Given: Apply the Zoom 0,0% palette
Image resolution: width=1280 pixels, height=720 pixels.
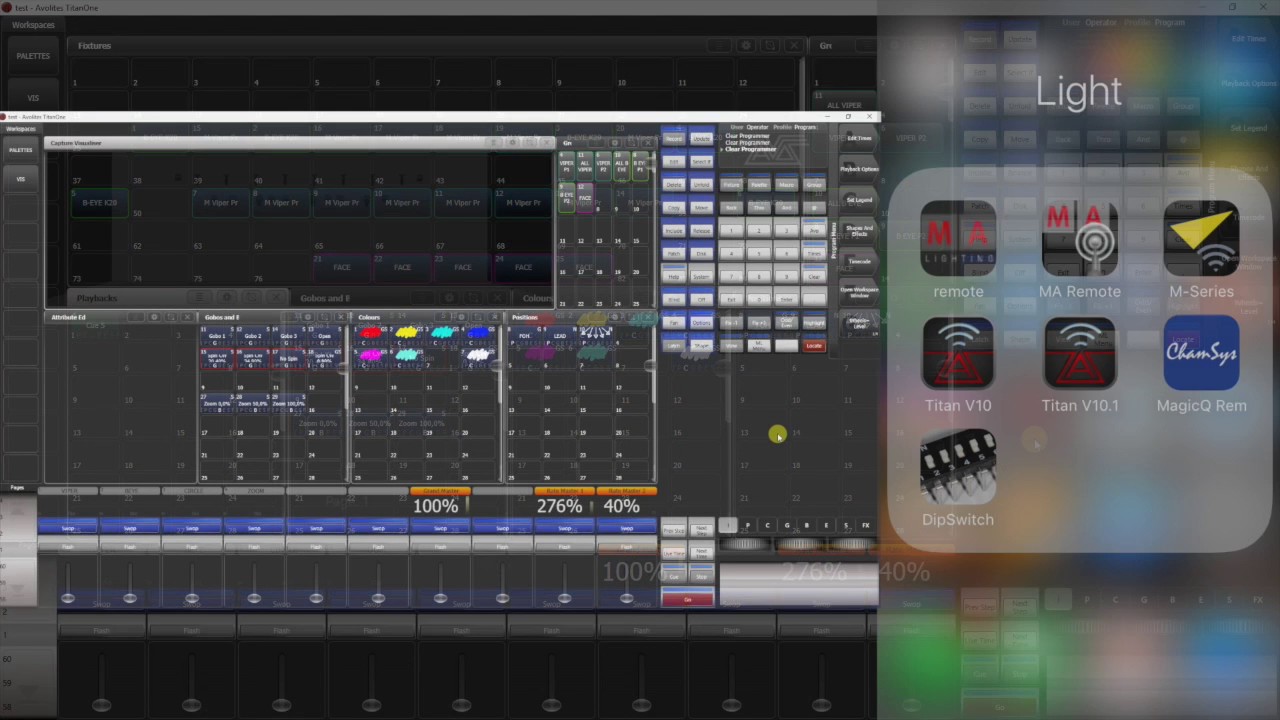Looking at the screenshot, I should click(217, 404).
